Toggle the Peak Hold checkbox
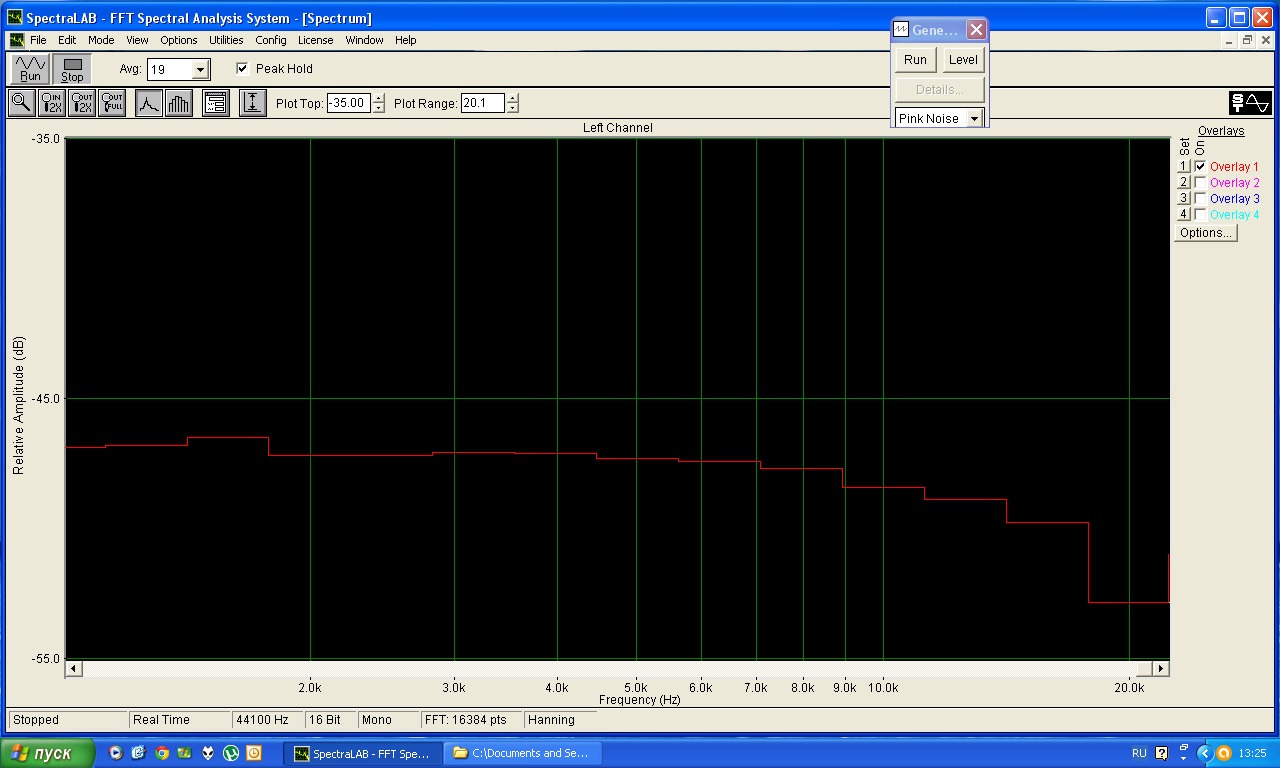The width and height of the screenshot is (1280, 768). tap(242, 69)
